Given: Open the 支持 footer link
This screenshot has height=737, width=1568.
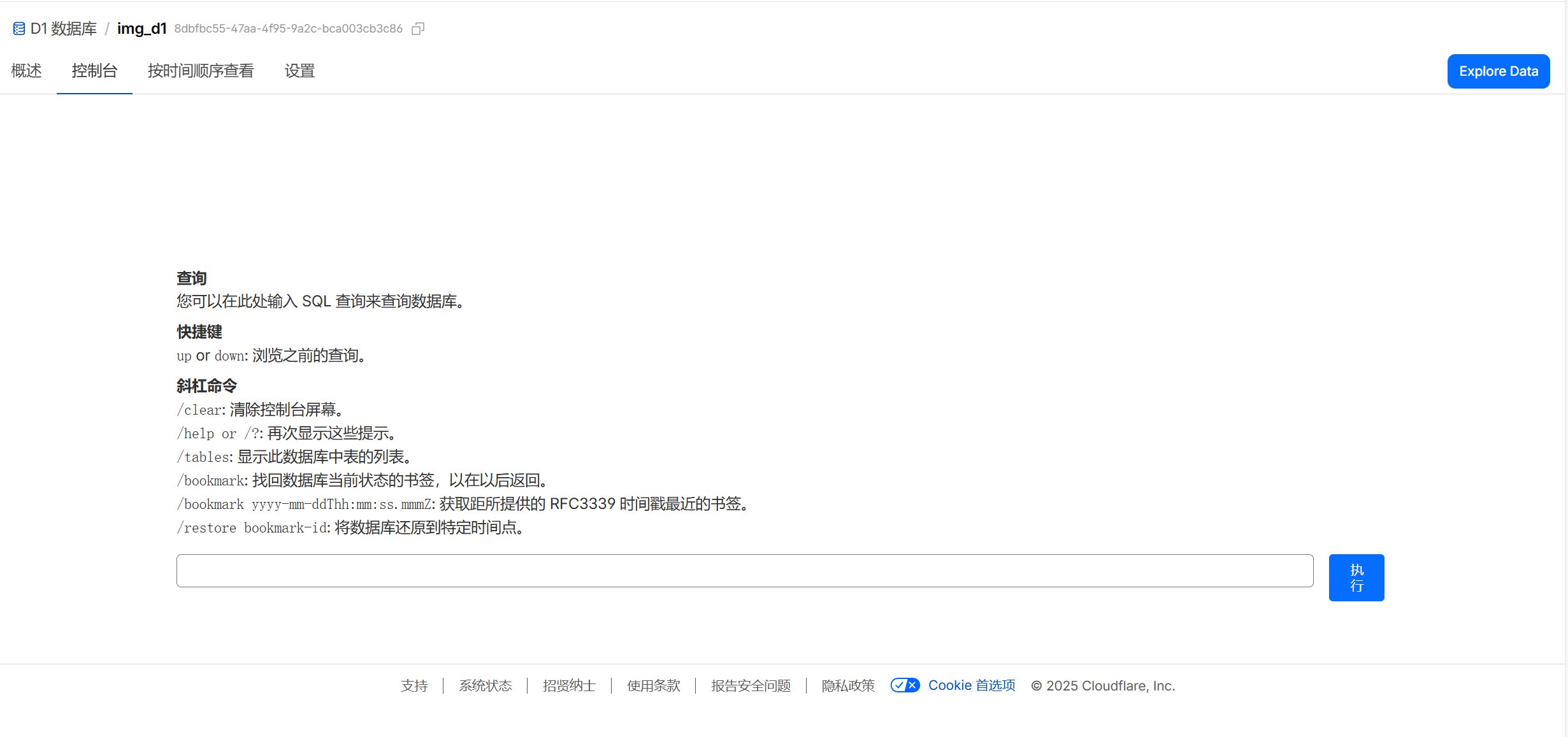Looking at the screenshot, I should 414,685.
